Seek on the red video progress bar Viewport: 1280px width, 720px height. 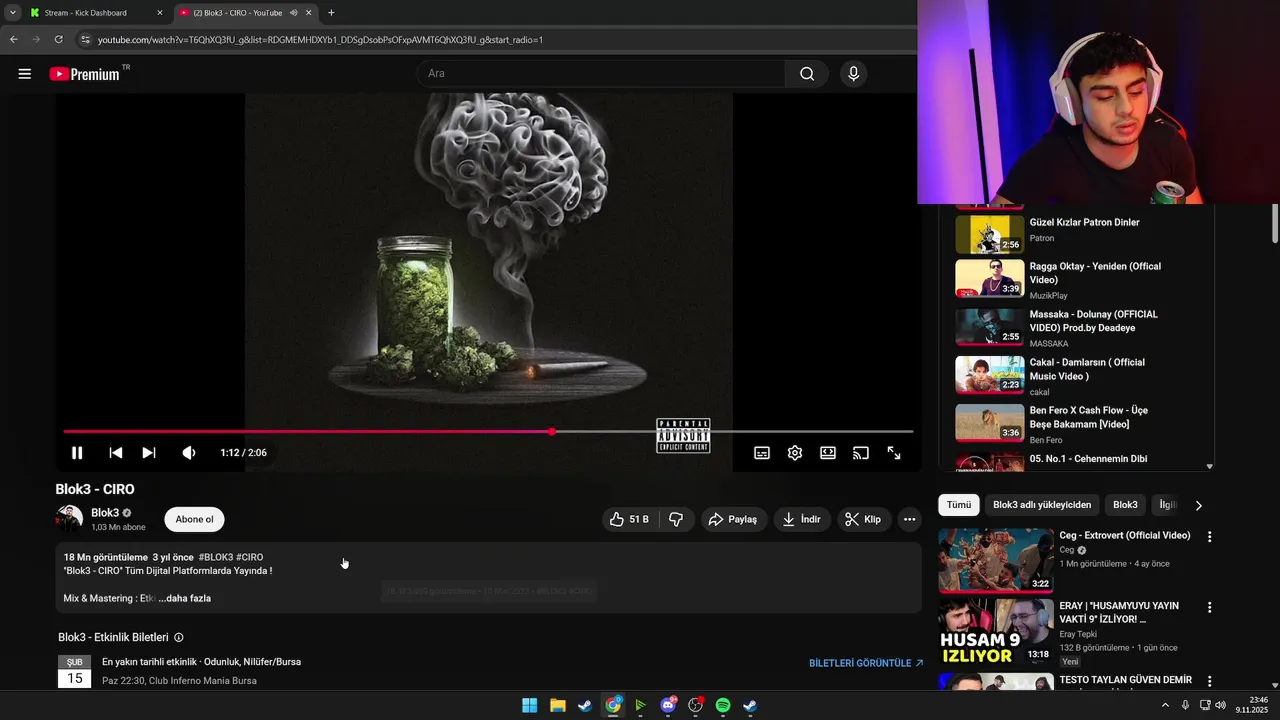pos(488,431)
